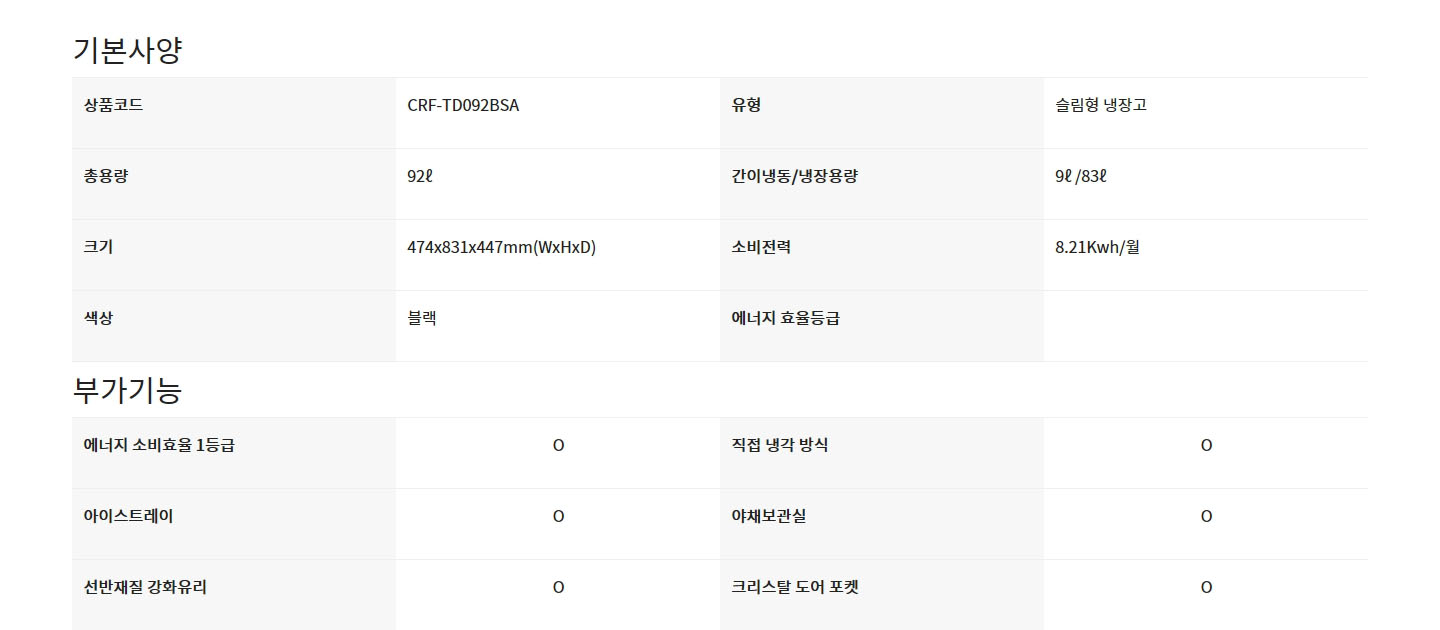Click the O mark for 에너지 소비효율 1등급

point(558,445)
